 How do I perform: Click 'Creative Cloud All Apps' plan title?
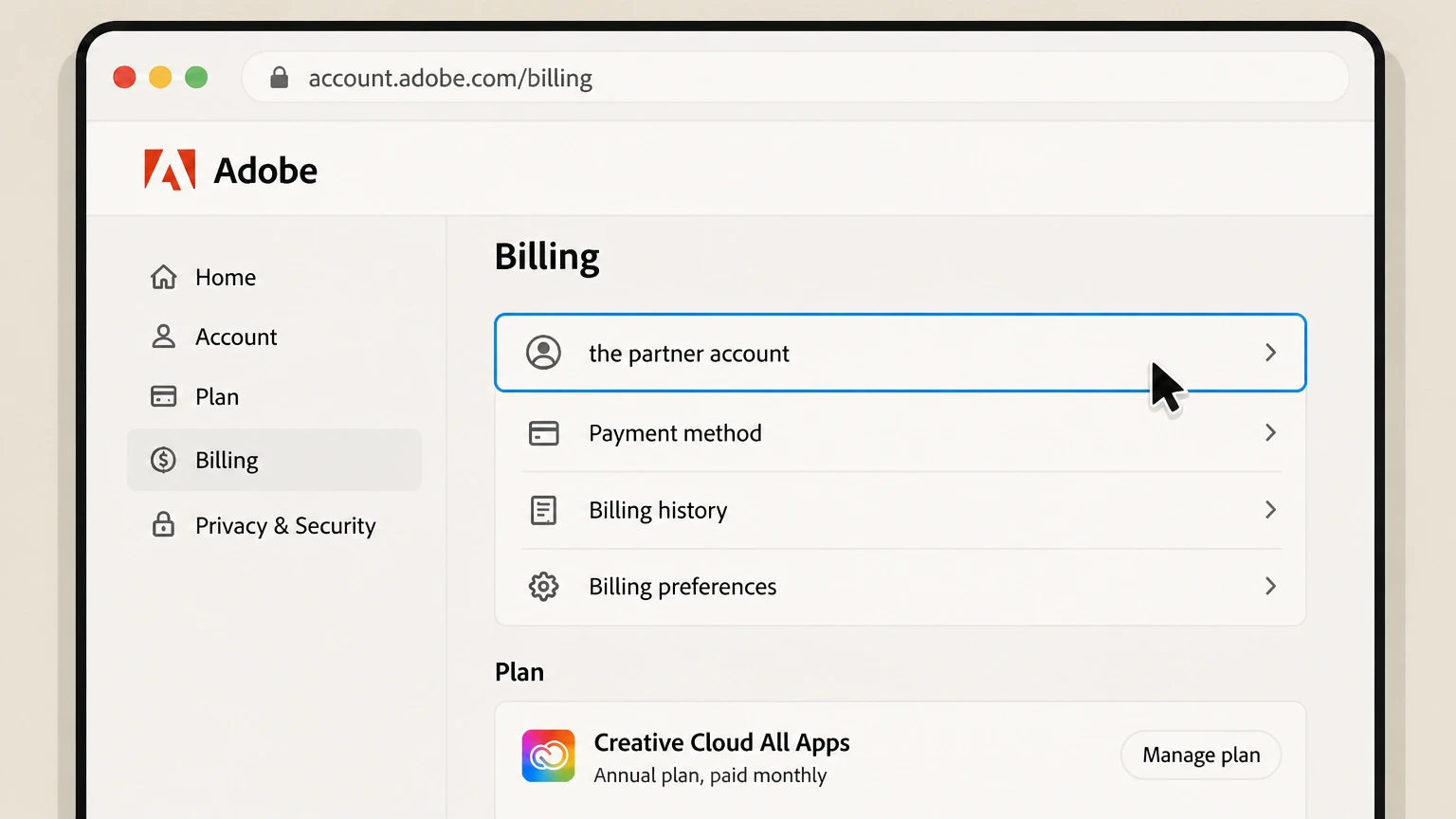tap(721, 742)
